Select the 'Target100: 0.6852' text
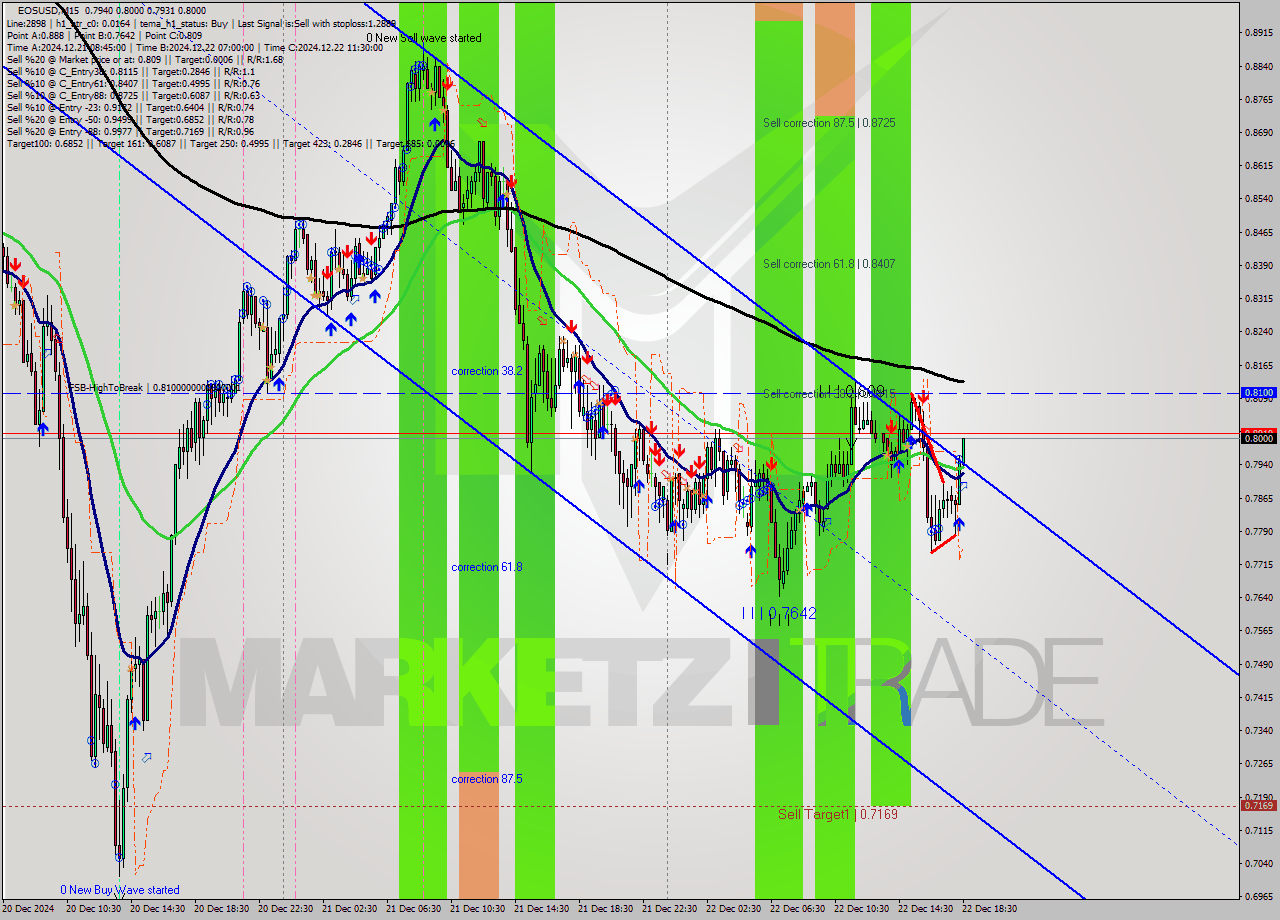Screen dimensions: 1280x920 click(x=46, y=144)
